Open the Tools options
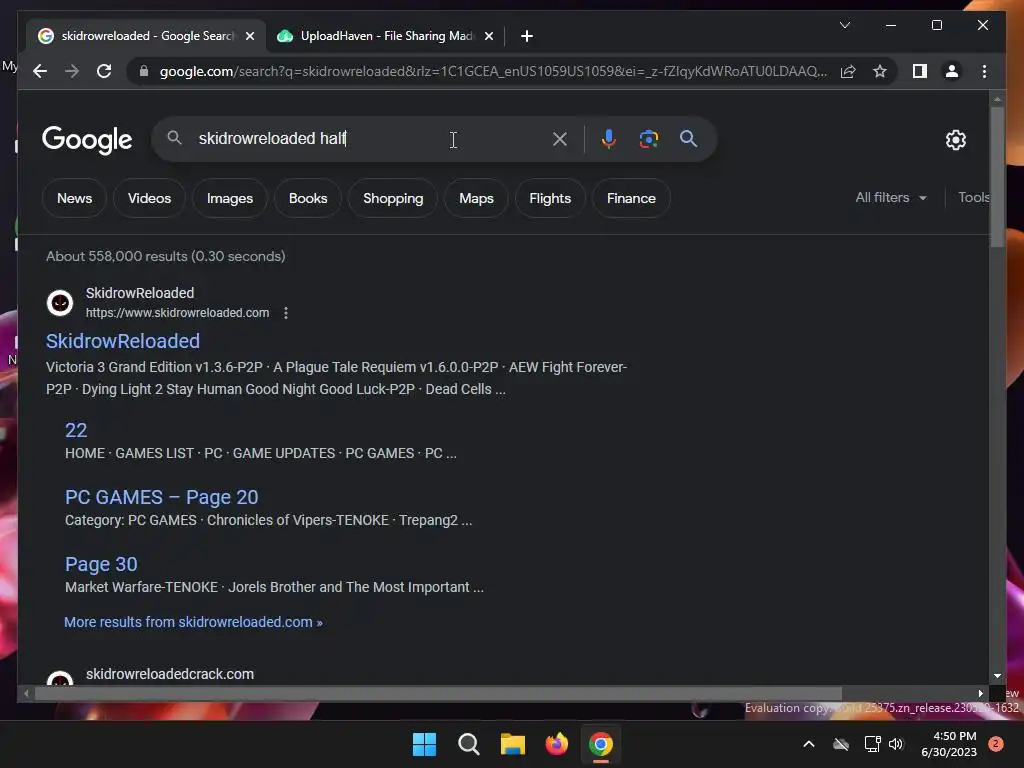Viewport: 1024px width, 768px height. [973, 197]
